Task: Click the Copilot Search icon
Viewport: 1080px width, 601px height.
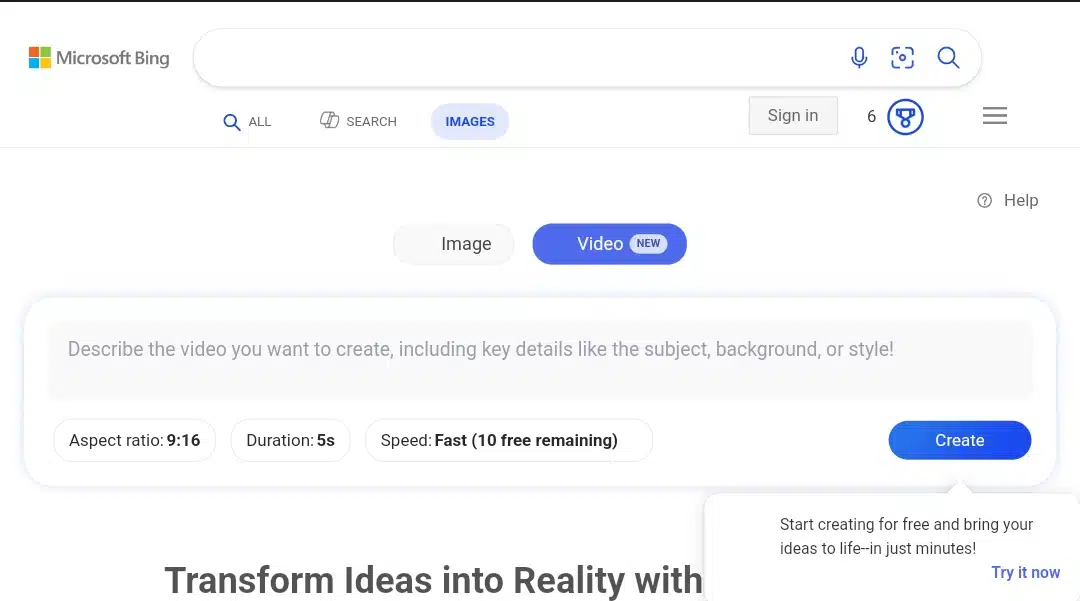Action: click(x=329, y=120)
